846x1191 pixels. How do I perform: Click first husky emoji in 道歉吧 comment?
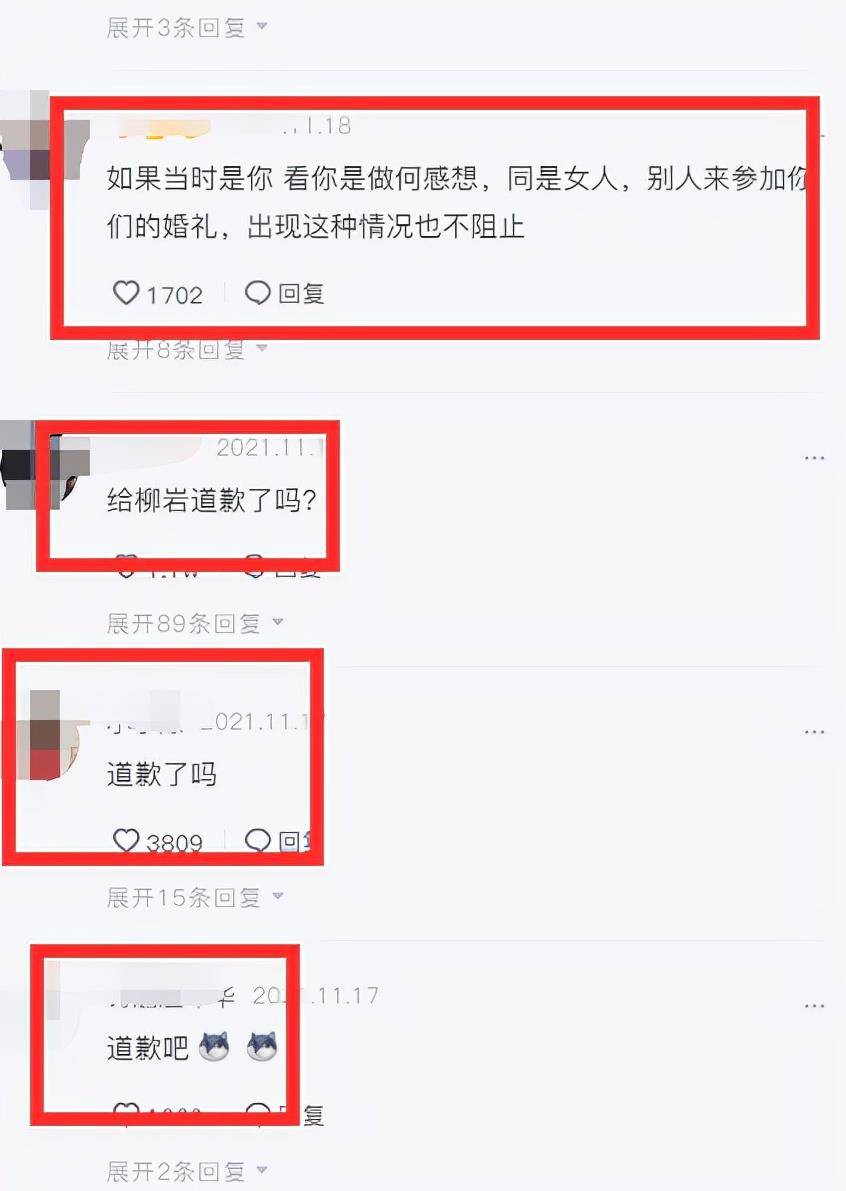click(214, 1047)
